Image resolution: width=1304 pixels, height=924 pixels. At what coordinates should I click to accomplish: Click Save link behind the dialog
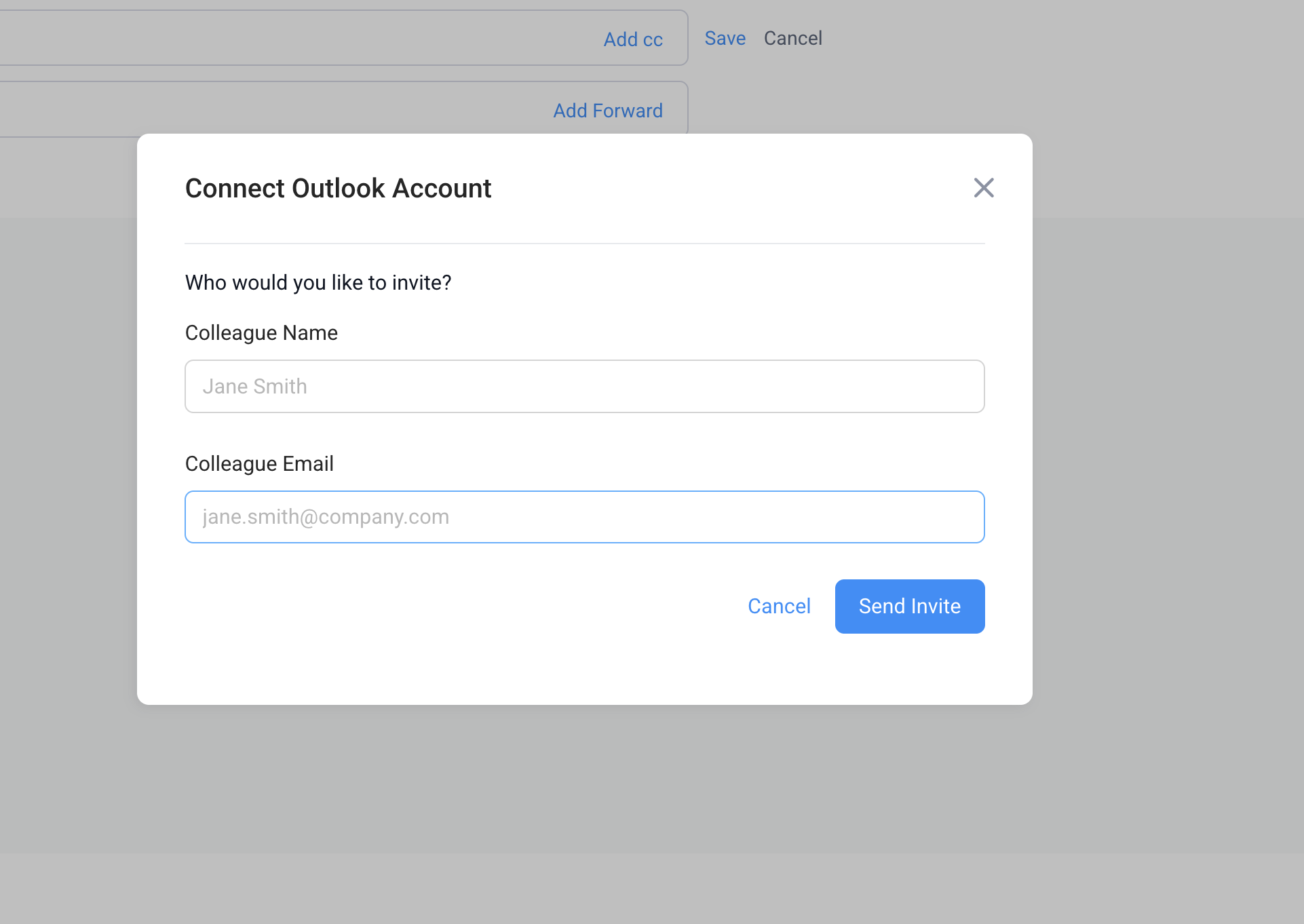pyautogui.click(x=725, y=38)
